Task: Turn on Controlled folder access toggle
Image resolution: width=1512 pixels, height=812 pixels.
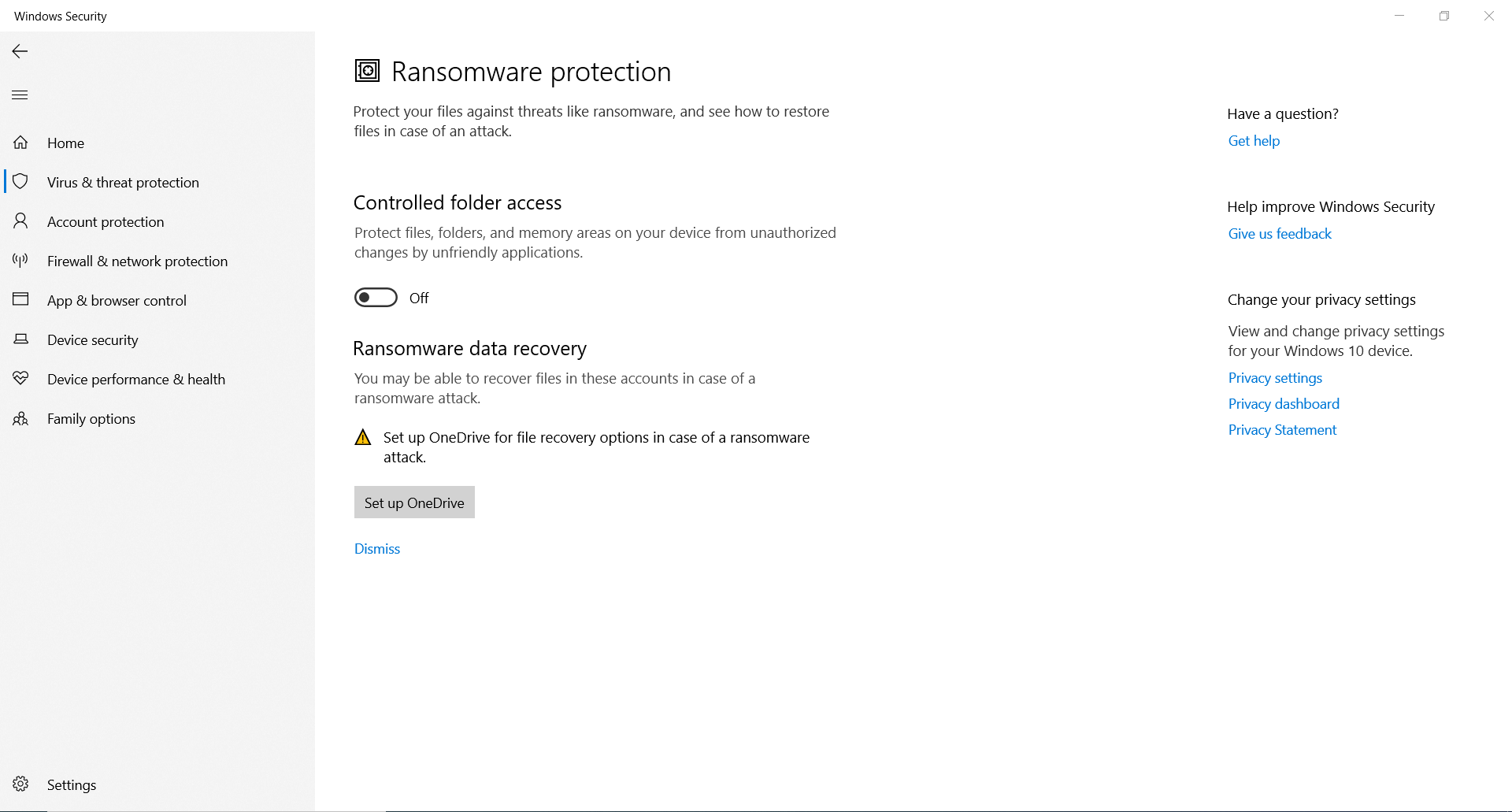Action: tap(376, 298)
